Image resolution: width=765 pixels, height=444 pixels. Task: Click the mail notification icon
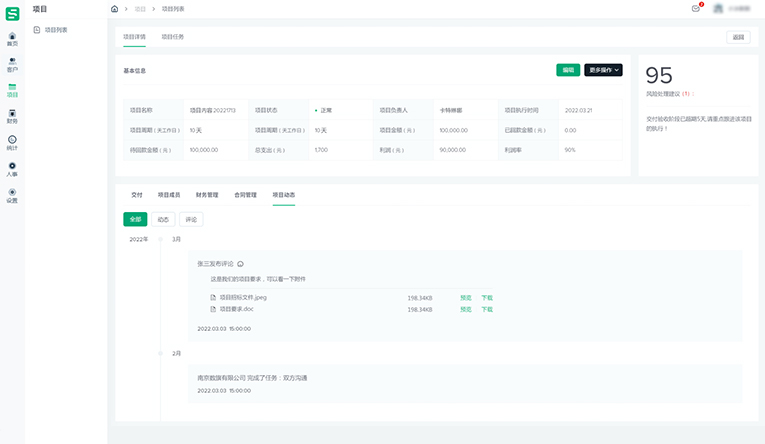tap(695, 8)
